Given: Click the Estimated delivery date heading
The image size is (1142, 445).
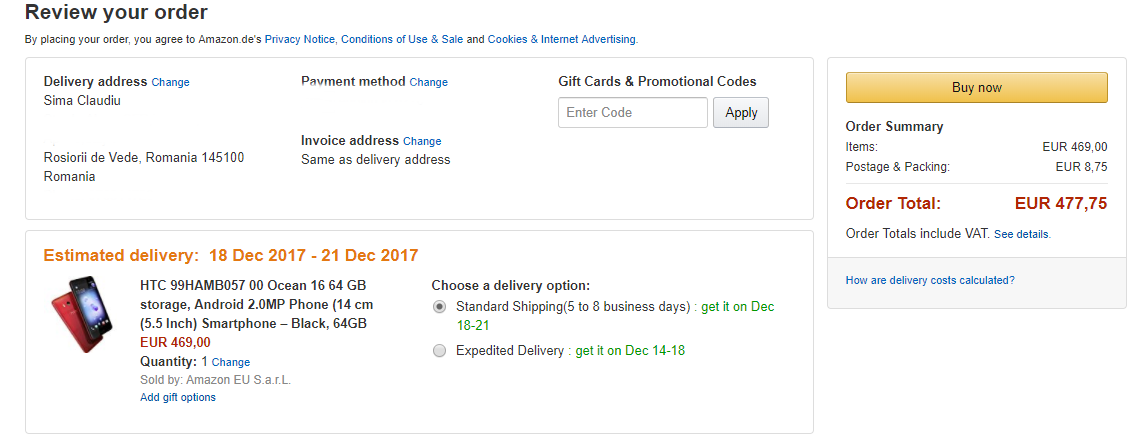Looking at the screenshot, I should coord(231,255).
